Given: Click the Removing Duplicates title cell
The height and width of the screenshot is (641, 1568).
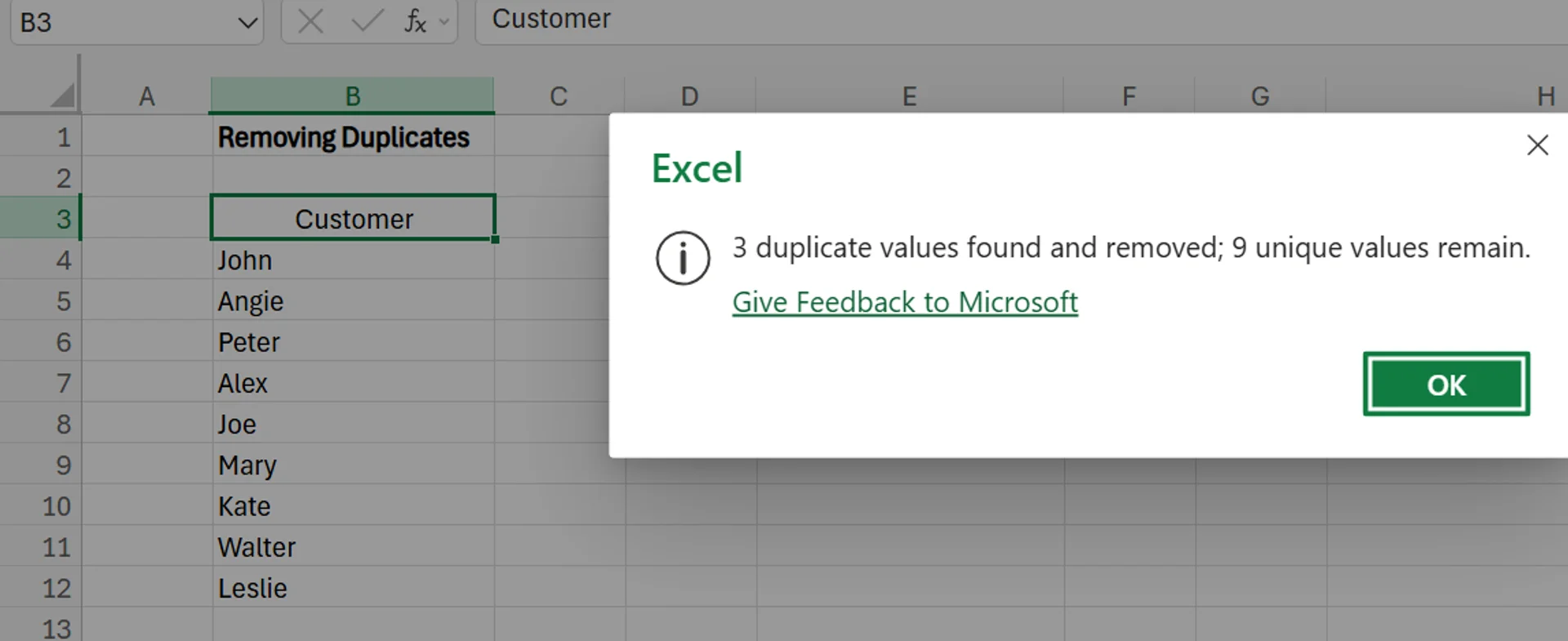Looking at the screenshot, I should (353, 136).
